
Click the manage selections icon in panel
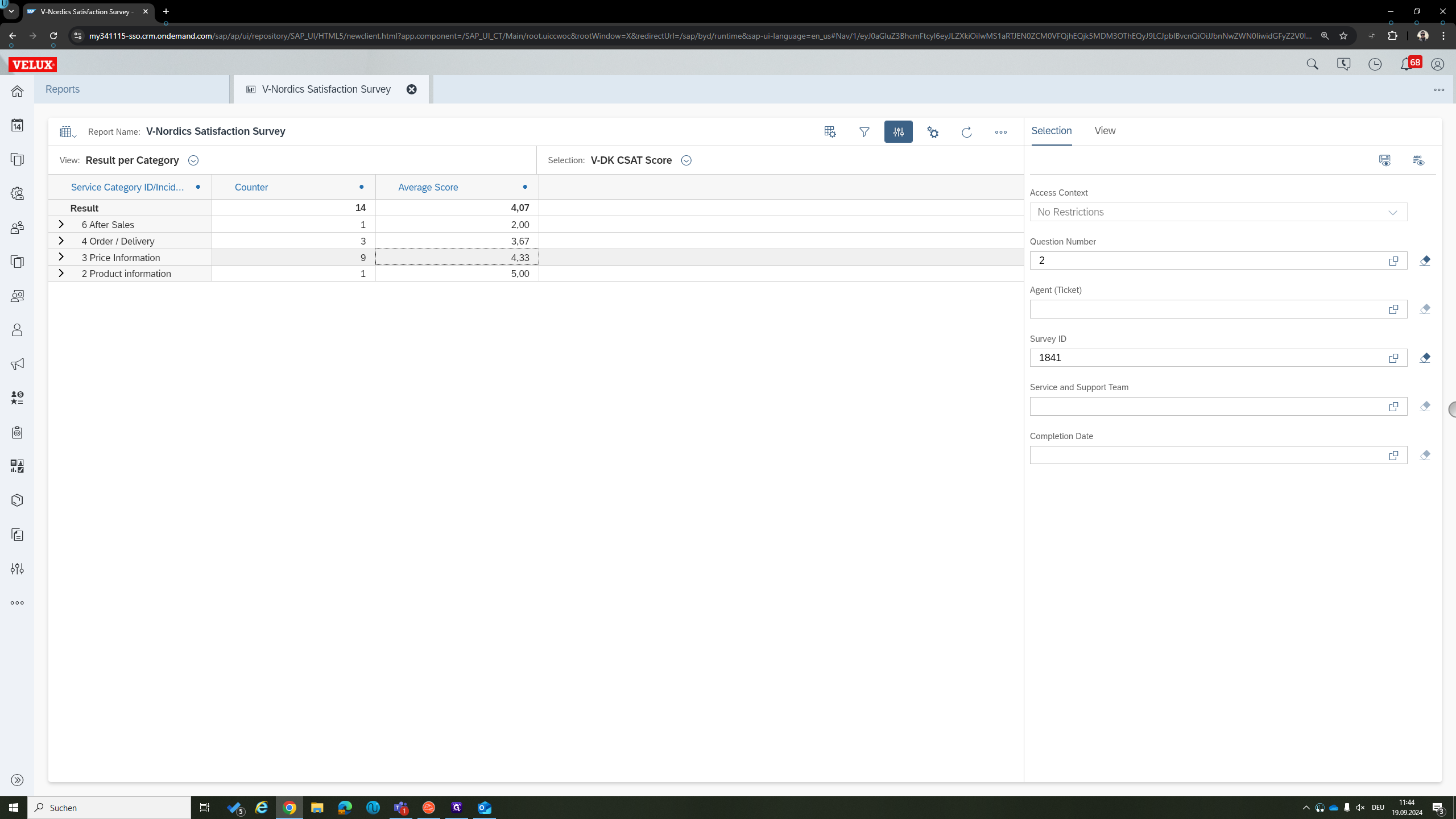[1384, 160]
